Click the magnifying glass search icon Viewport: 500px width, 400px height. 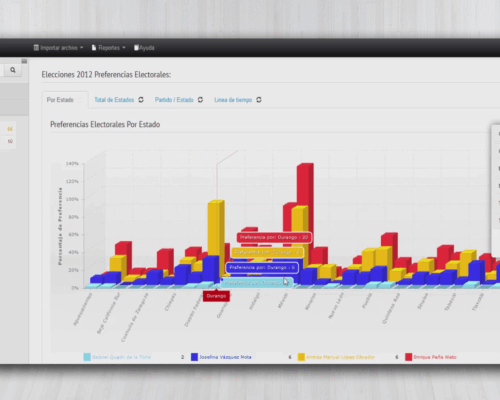tap(13, 70)
